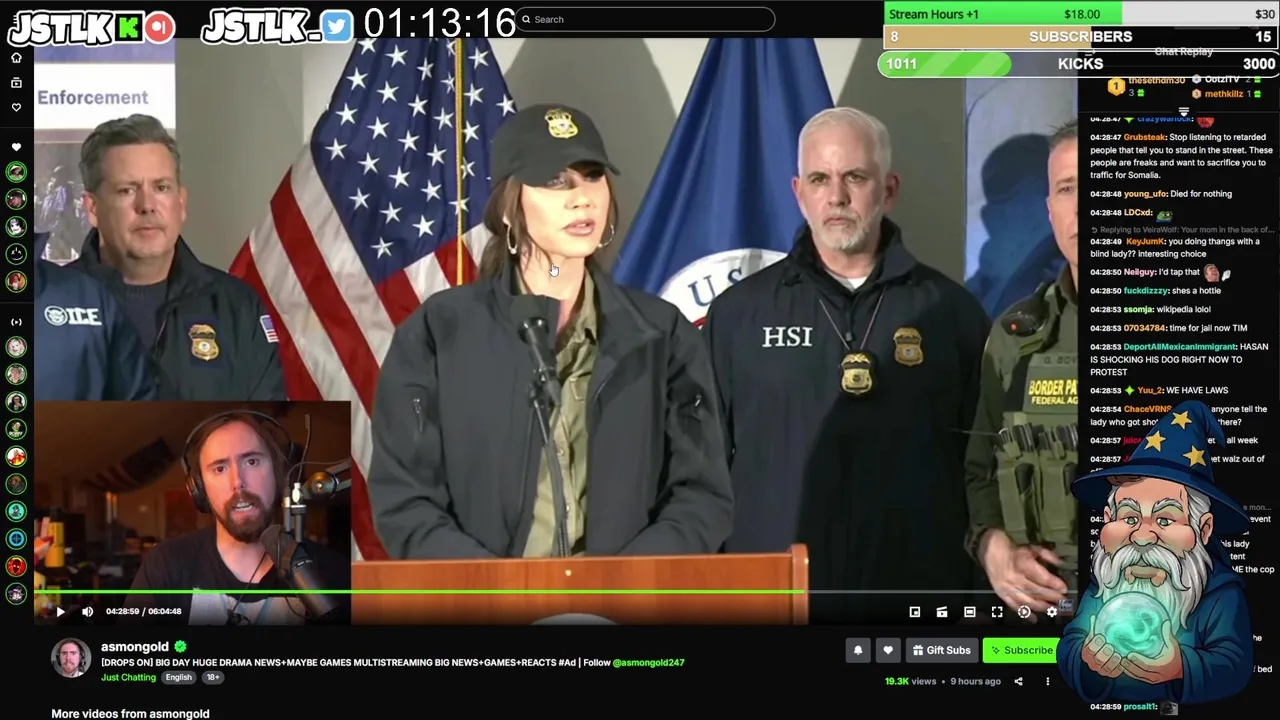Viewport: 1280px width, 720px height.
Task: Share the video using the share icon
Action: pyautogui.click(x=1018, y=682)
